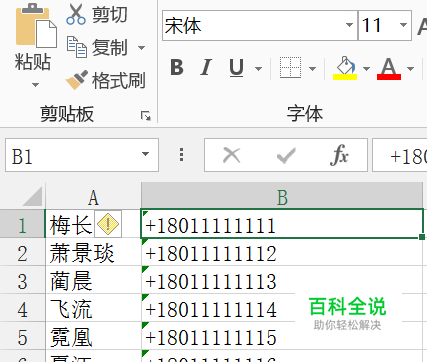This screenshot has height=362, width=427.
Task: Click cell containing 霓凰
Action: (93, 336)
